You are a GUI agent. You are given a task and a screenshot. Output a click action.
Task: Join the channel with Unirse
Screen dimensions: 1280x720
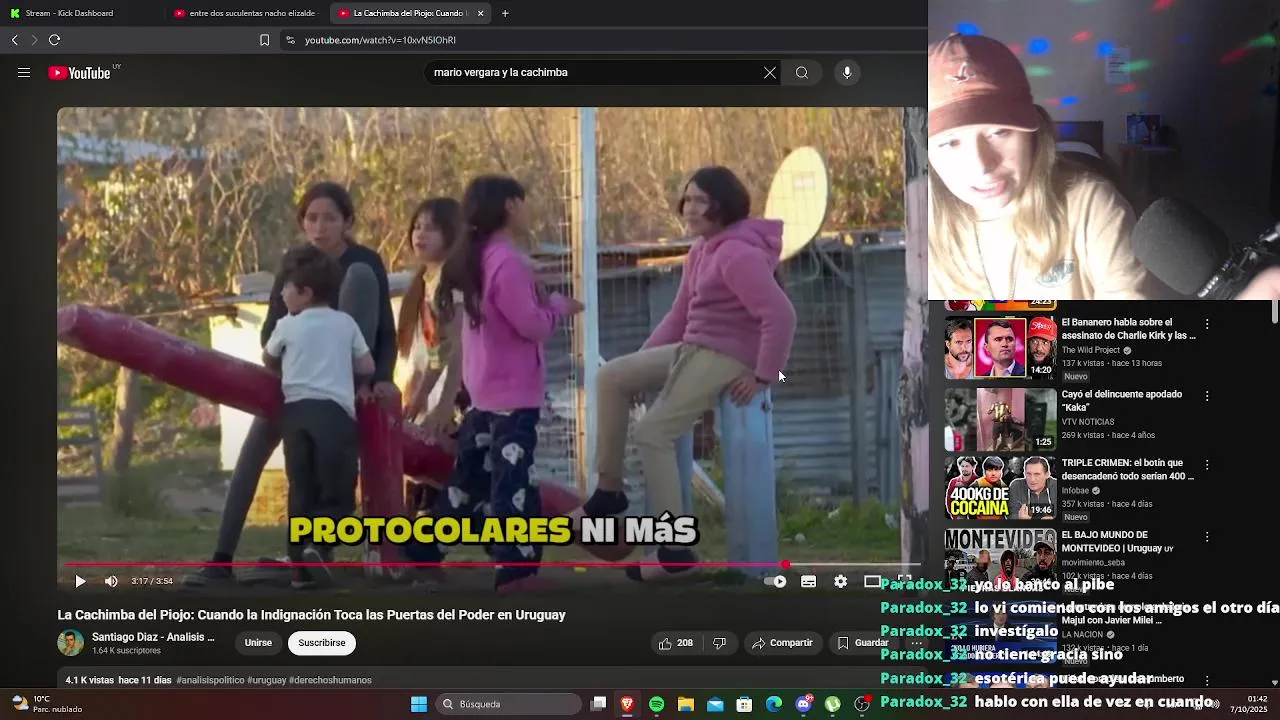tap(258, 643)
